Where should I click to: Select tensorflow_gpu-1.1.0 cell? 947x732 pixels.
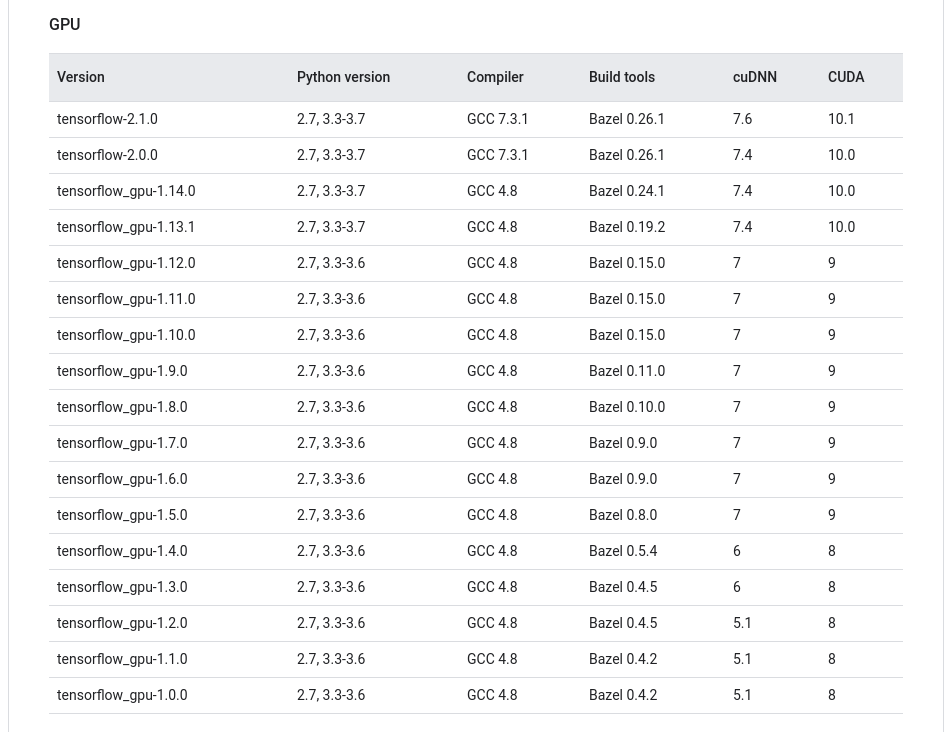(122, 659)
